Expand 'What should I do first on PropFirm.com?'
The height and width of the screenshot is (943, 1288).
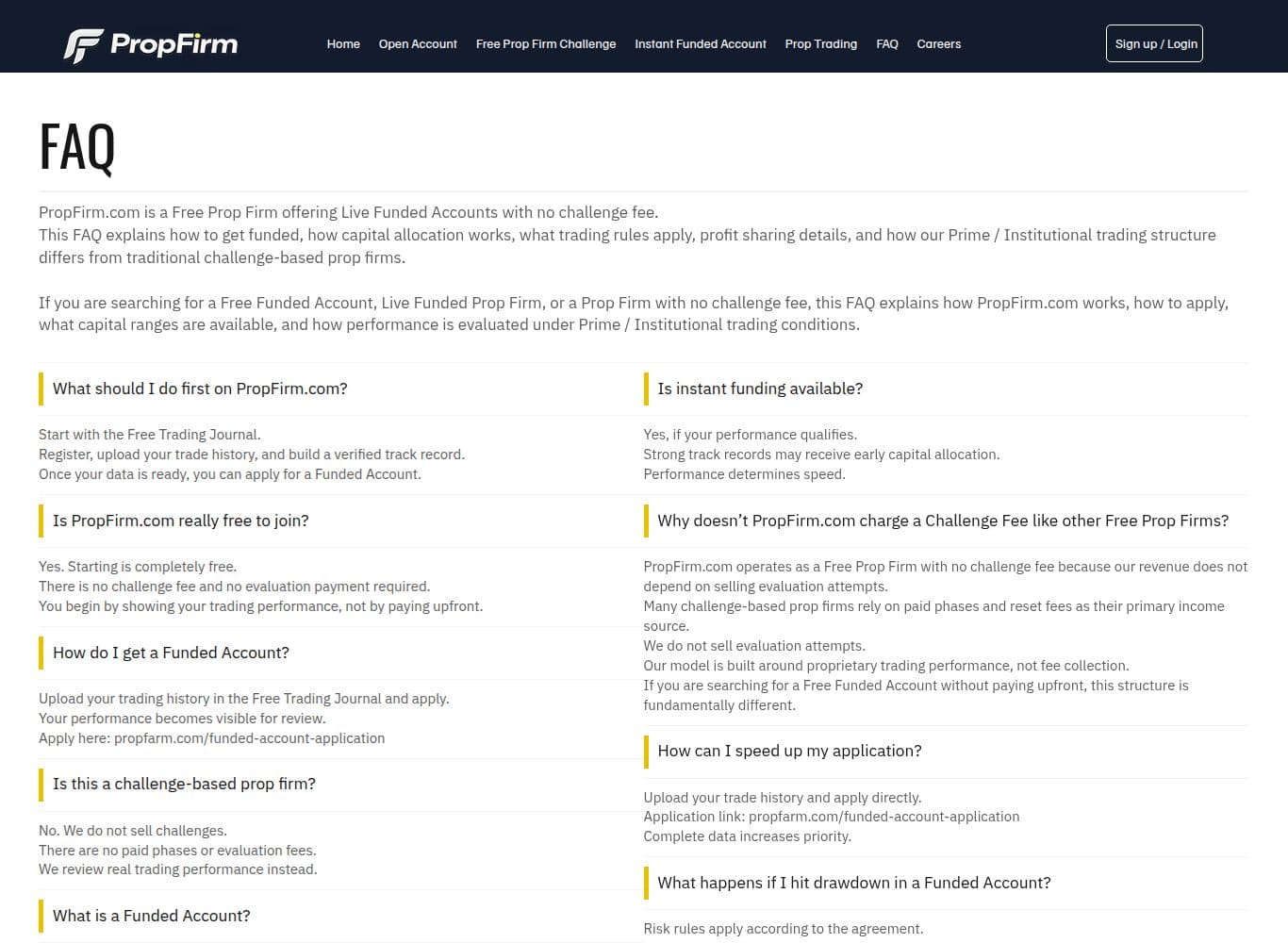click(339, 389)
